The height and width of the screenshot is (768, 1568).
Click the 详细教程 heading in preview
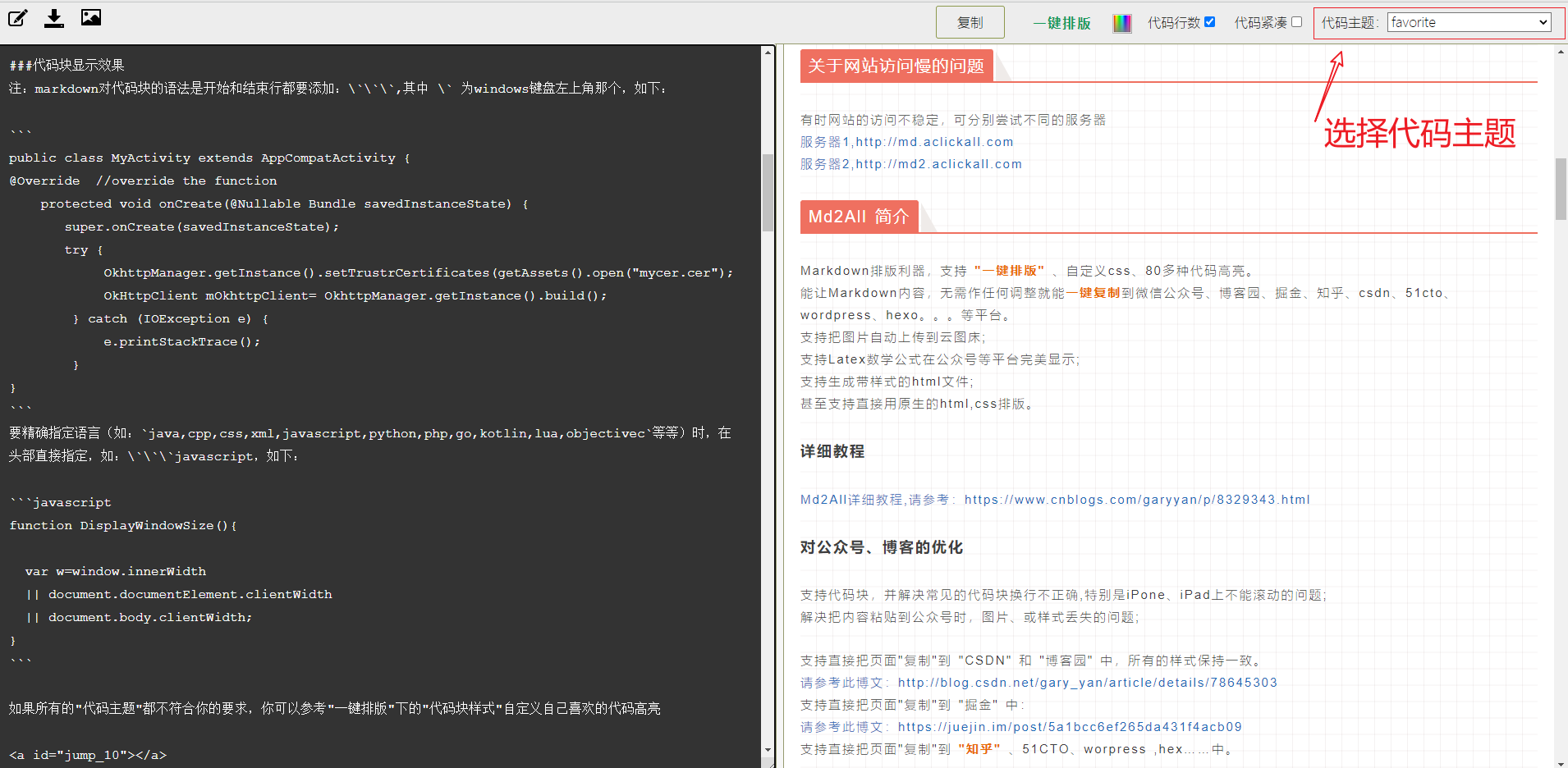pos(832,451)
